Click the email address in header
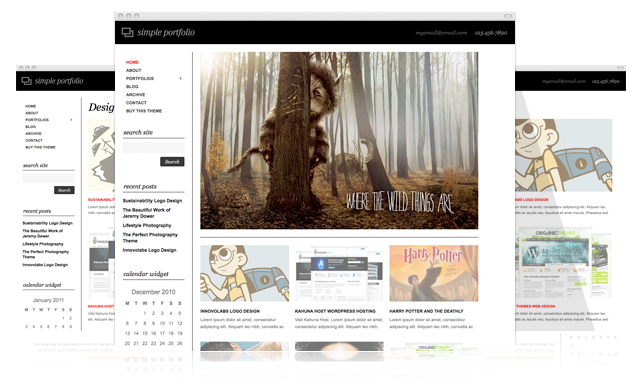The width and height of the screenshot is (640, 380). tap(441, 33)
